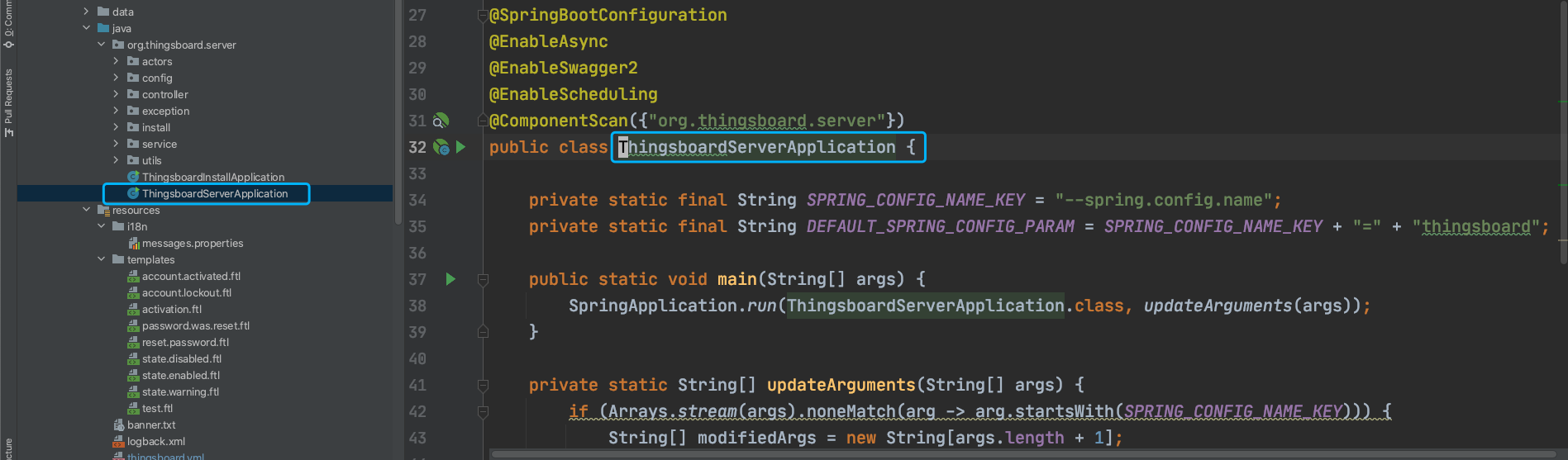Viewport: 1568px width, 460px height.
Task: Expand the service package
Action: 116,144
